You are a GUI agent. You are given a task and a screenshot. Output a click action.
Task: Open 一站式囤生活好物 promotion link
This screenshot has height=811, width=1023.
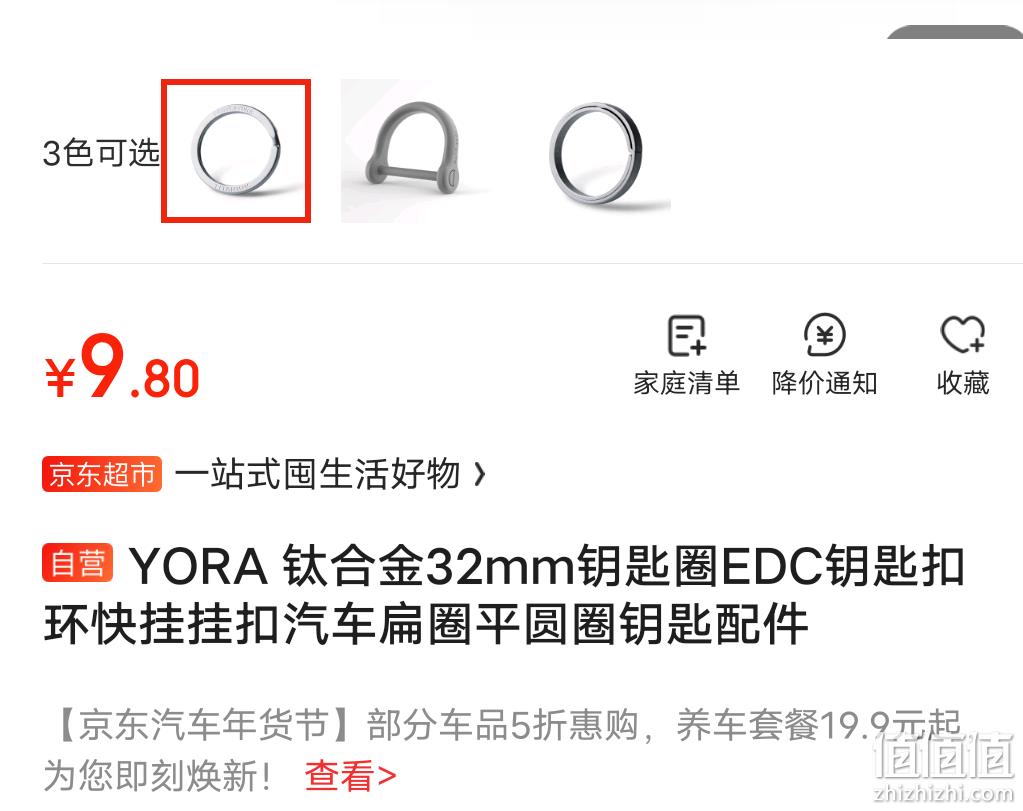click(318, 474)
